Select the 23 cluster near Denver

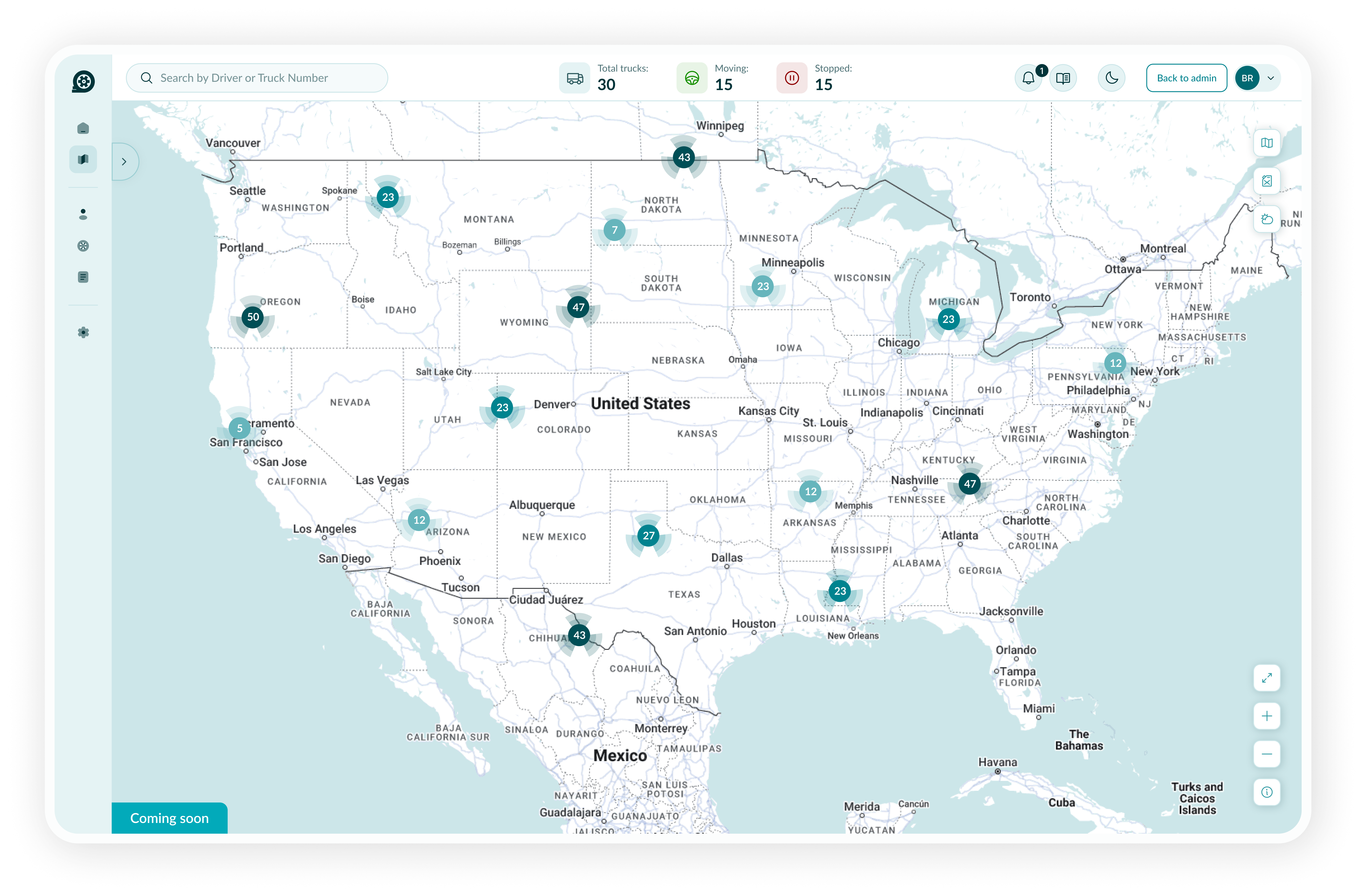pos(502,407)
